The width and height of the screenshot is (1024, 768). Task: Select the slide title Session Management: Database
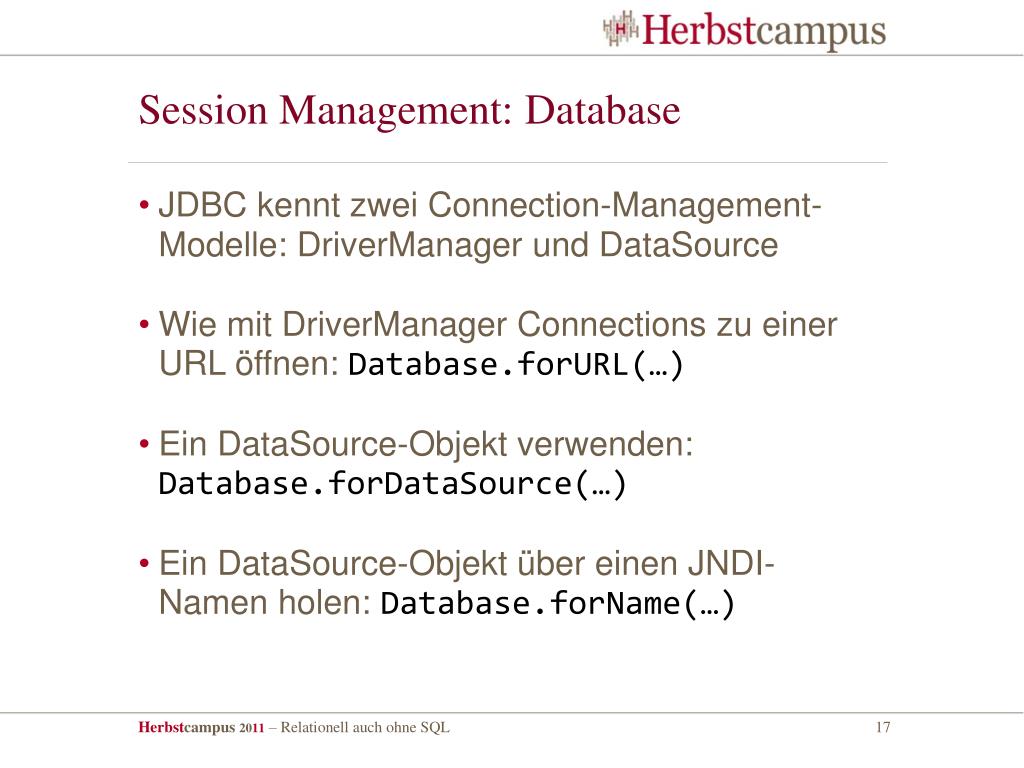tap(409, 111)
